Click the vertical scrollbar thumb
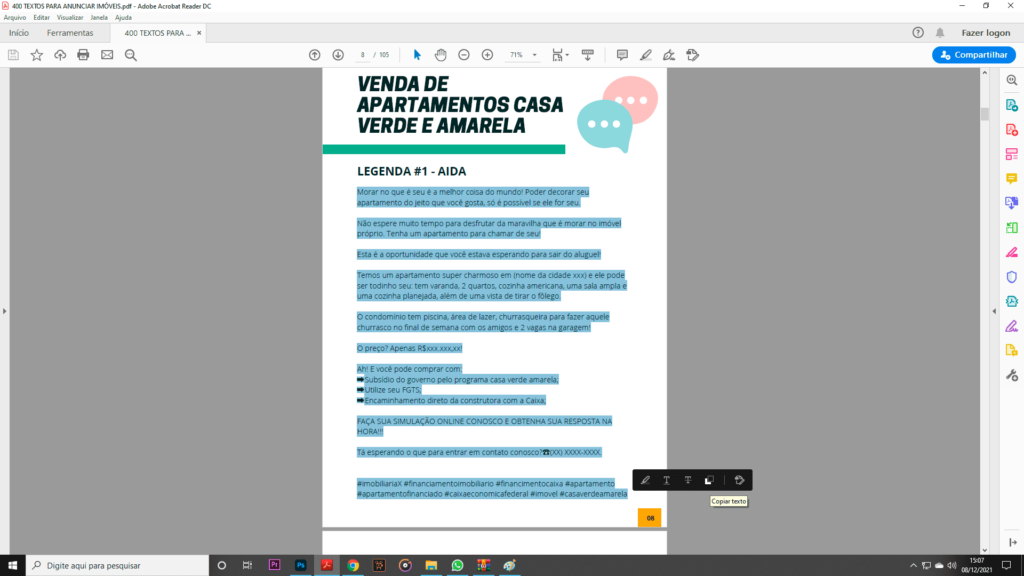This screenshot has width=1024, height=576. coord(985,114)
